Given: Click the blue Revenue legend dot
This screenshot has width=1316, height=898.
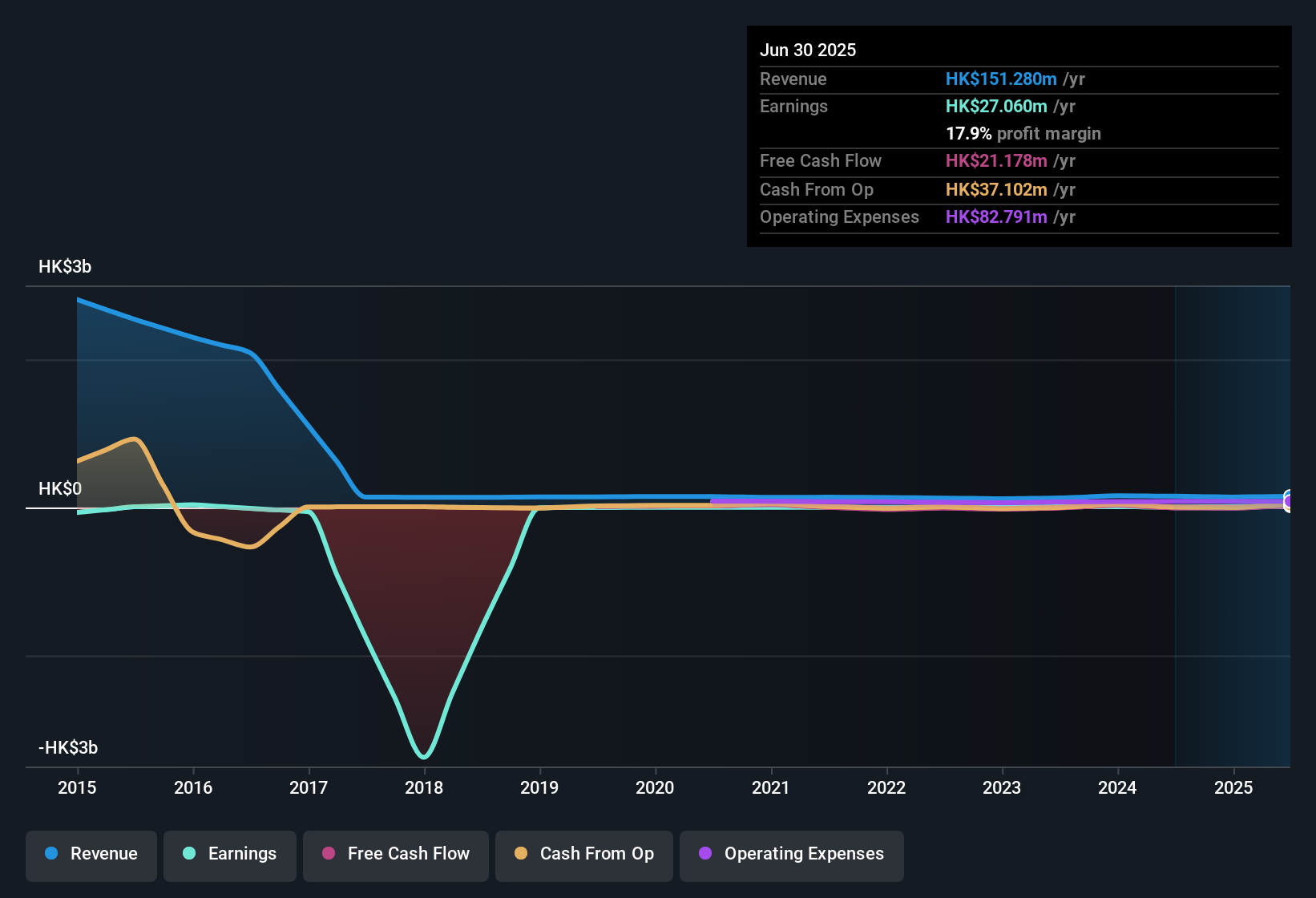Looking at the screenshot, I should (x=51, y=853).
